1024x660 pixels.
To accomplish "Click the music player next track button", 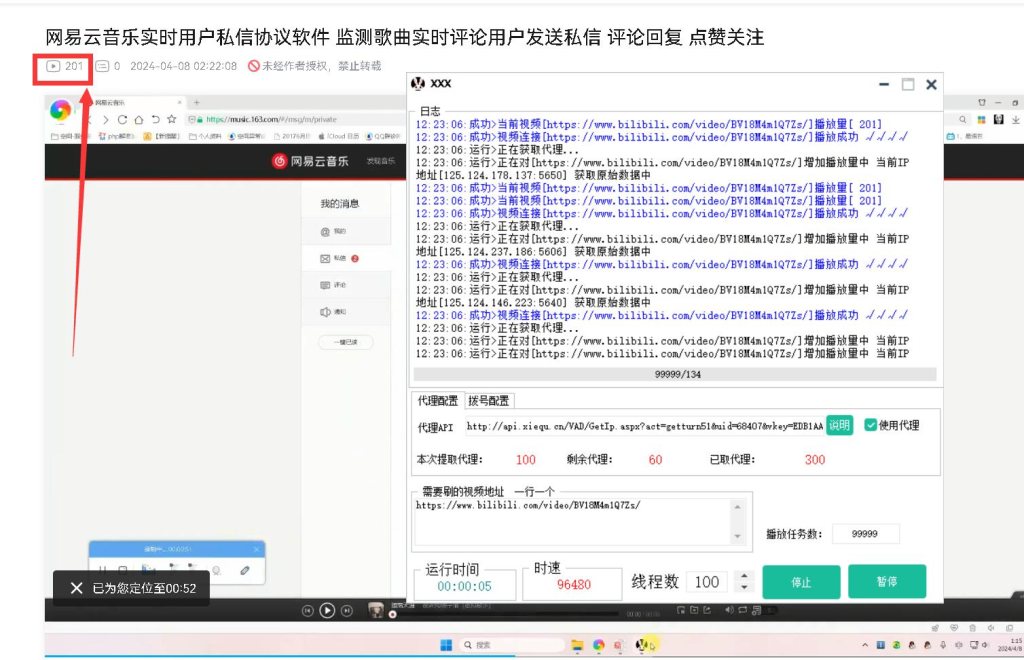I will point(347,611).
